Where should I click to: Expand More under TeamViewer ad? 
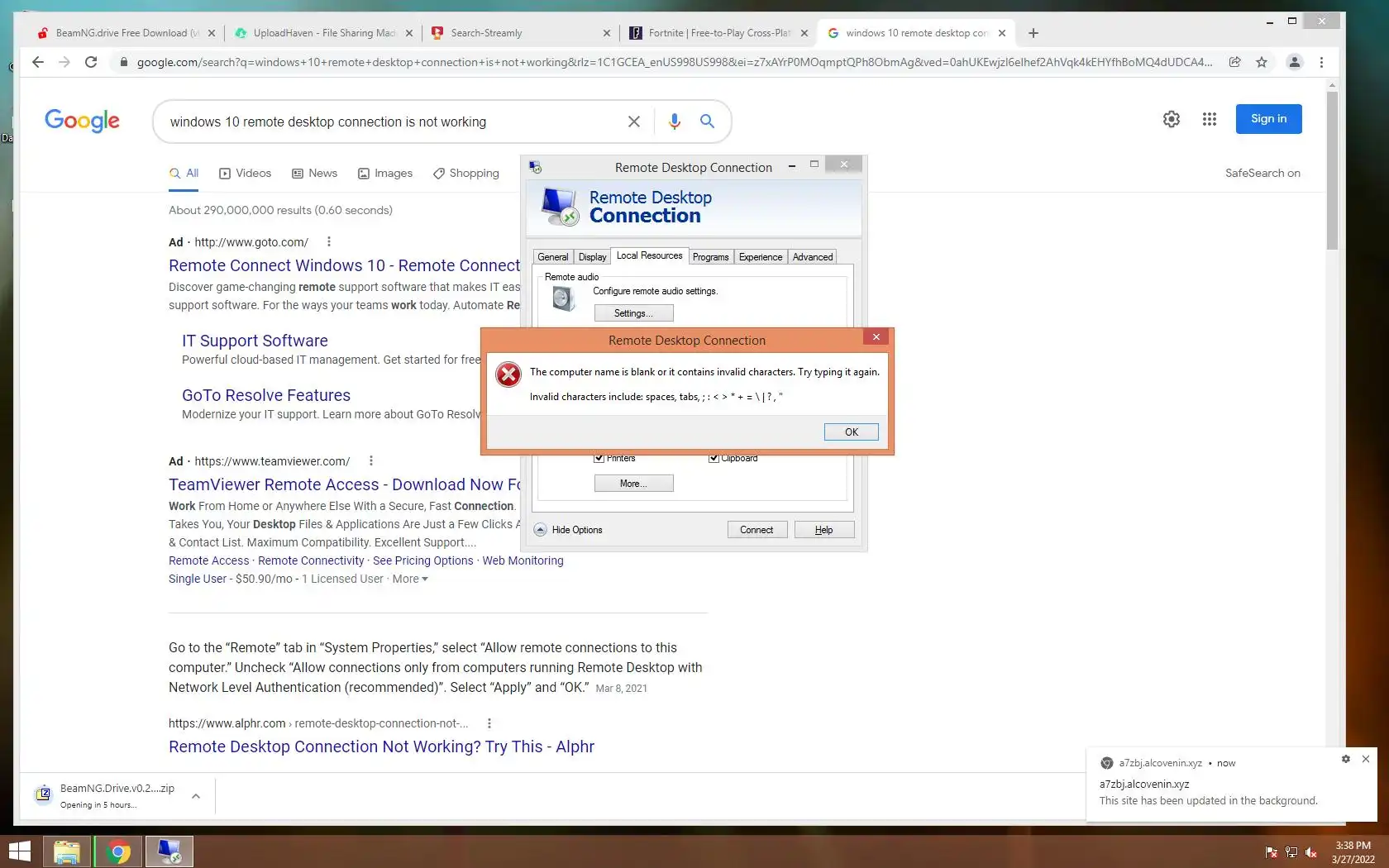410,579
